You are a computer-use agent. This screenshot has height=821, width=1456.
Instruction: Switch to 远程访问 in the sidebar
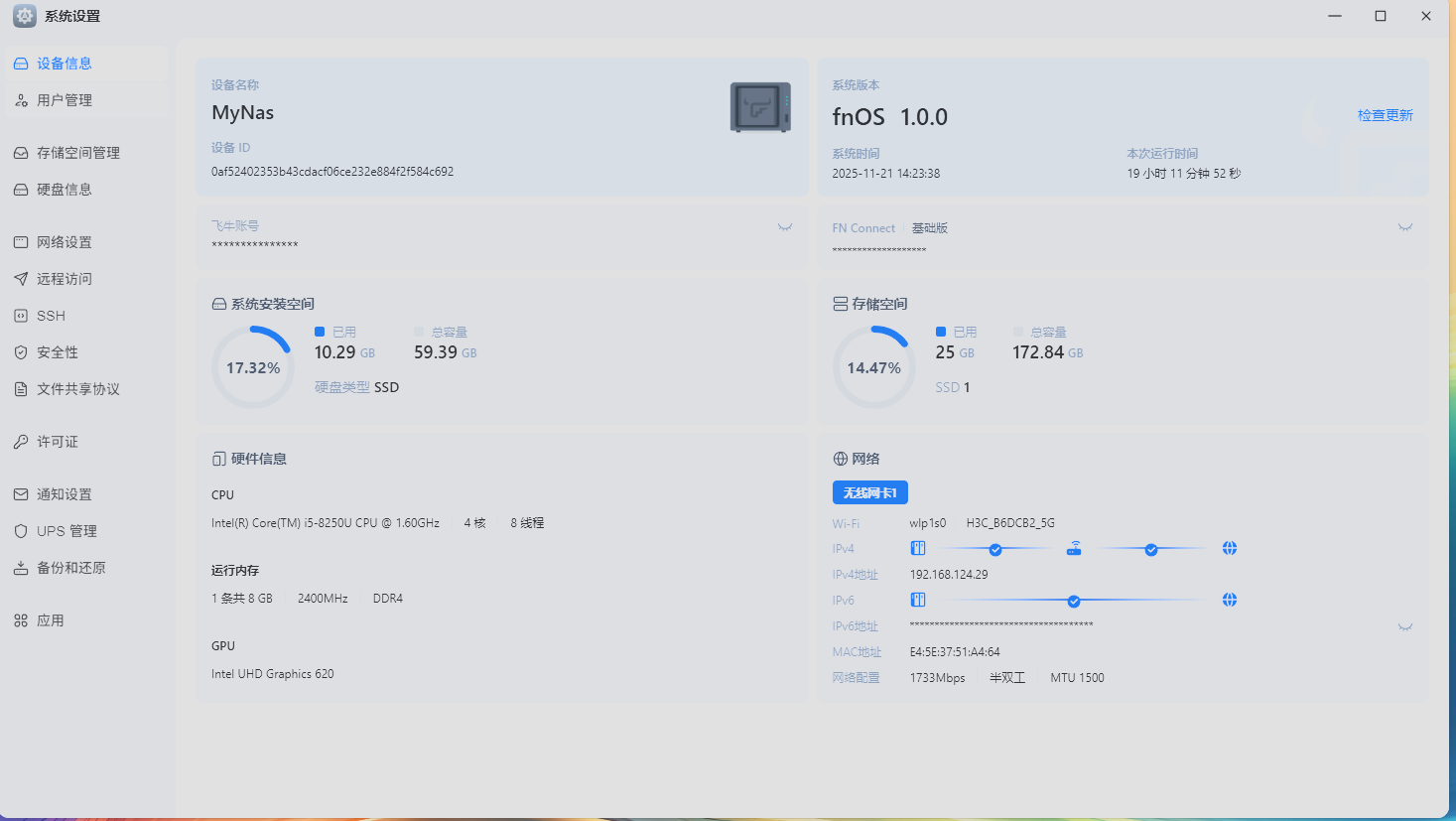pos(86,279)
